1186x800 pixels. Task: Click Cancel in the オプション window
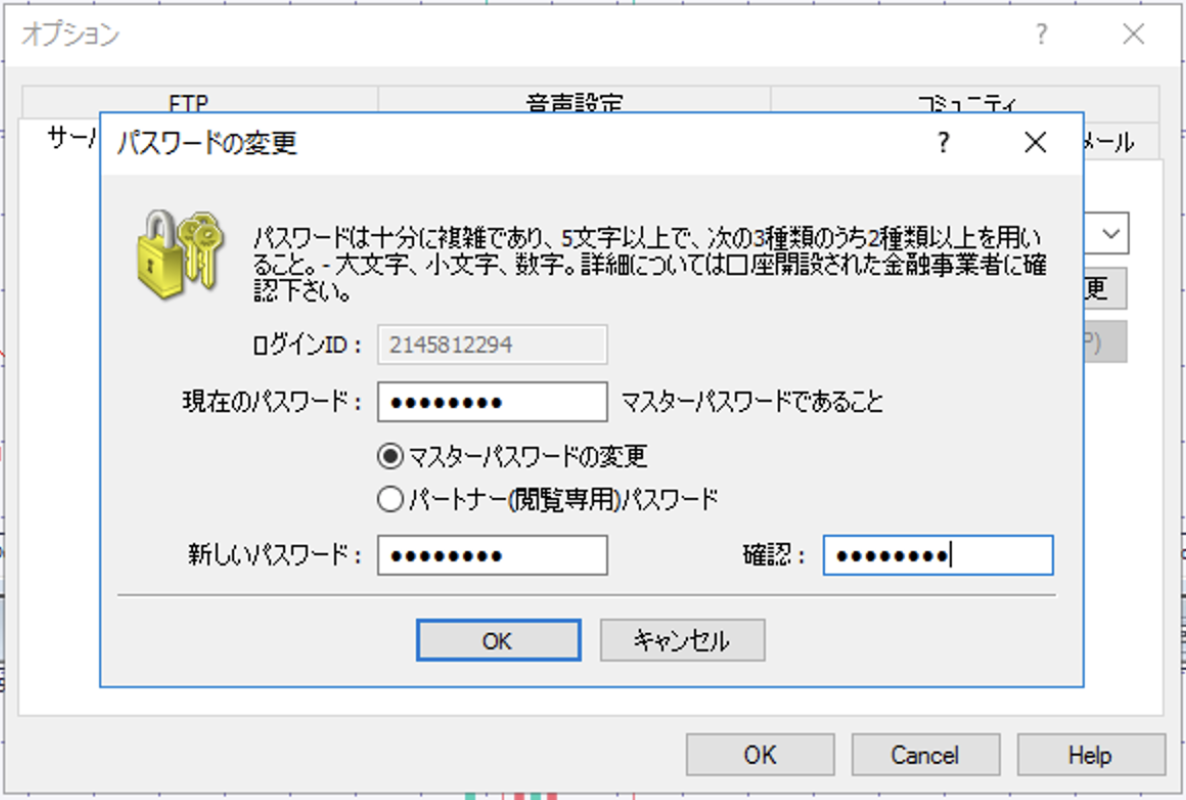(x=926, y=755)
